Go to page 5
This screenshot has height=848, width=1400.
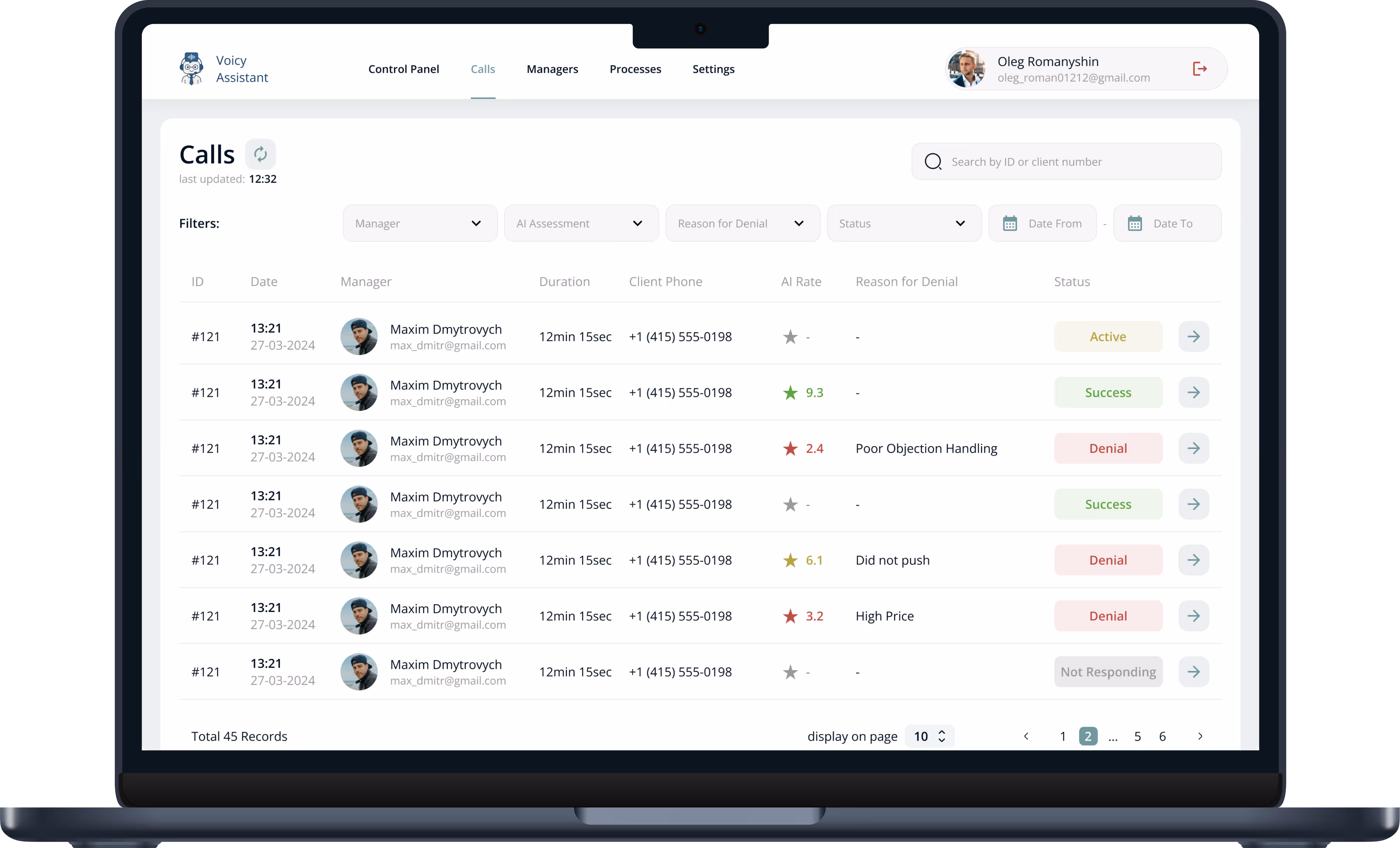(x=1137, y=737)
